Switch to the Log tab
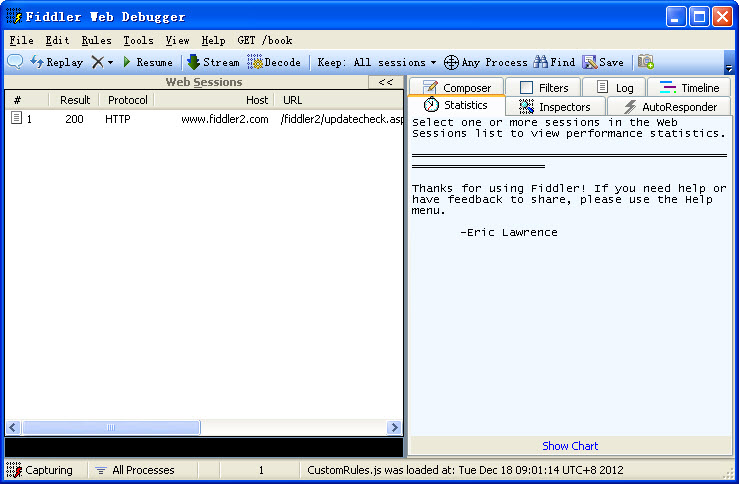The image size is (739, 484). (615, 88)
